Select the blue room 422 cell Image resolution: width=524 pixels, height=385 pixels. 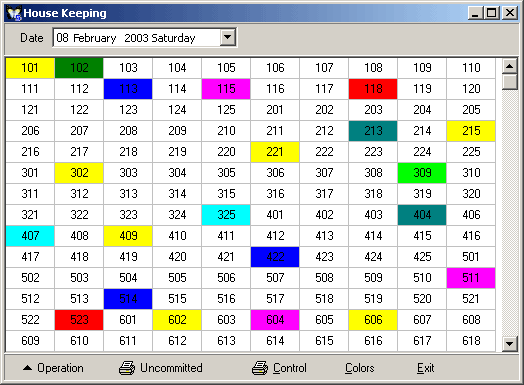(275, 257)
